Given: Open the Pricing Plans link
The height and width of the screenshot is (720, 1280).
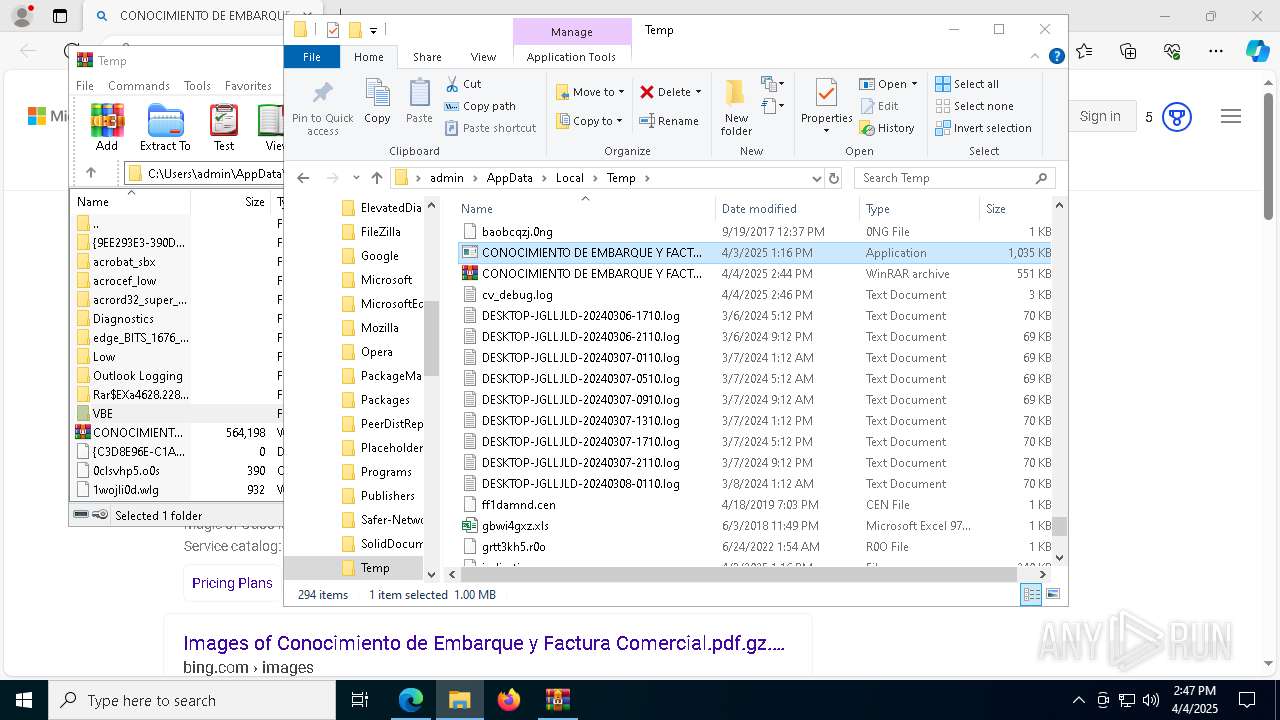Looking at the screenshot, I should [x=232, y=583].
